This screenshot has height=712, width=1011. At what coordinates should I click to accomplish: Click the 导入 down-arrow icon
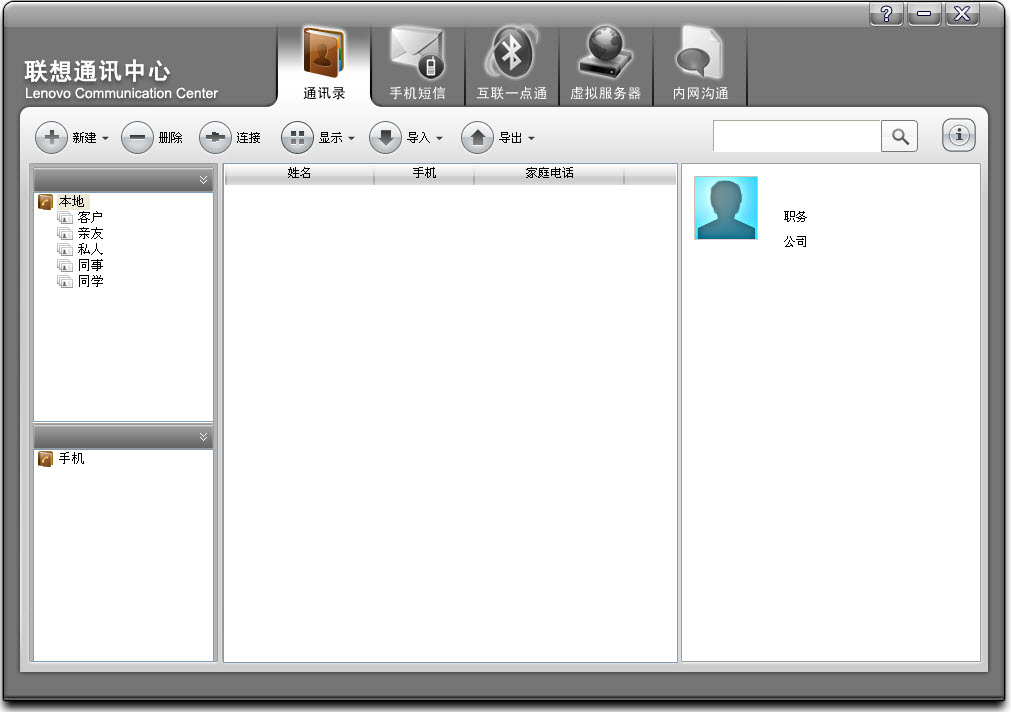[386, 137]
